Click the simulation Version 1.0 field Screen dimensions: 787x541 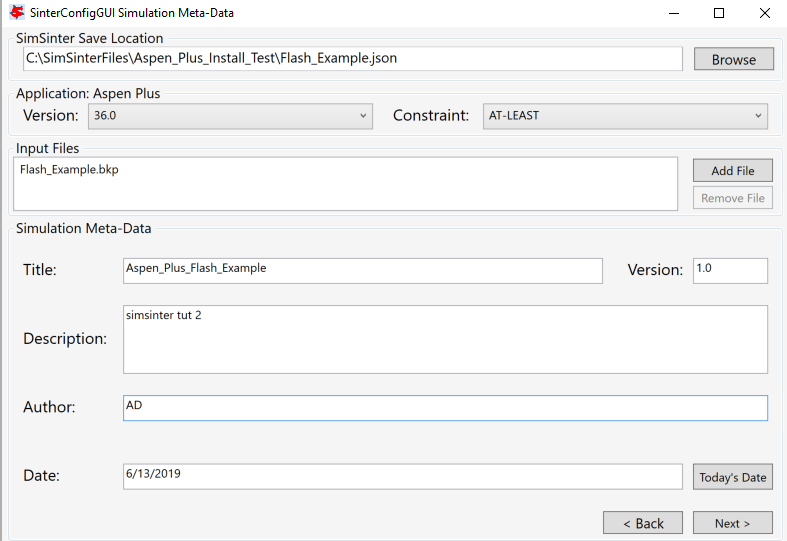tap(730, 270)
